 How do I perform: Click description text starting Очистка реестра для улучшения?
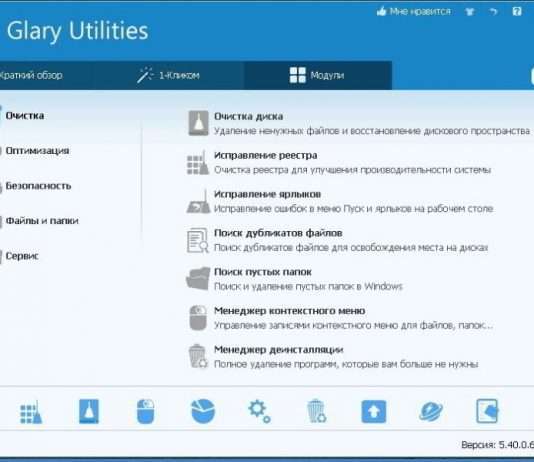coord(352,170)
